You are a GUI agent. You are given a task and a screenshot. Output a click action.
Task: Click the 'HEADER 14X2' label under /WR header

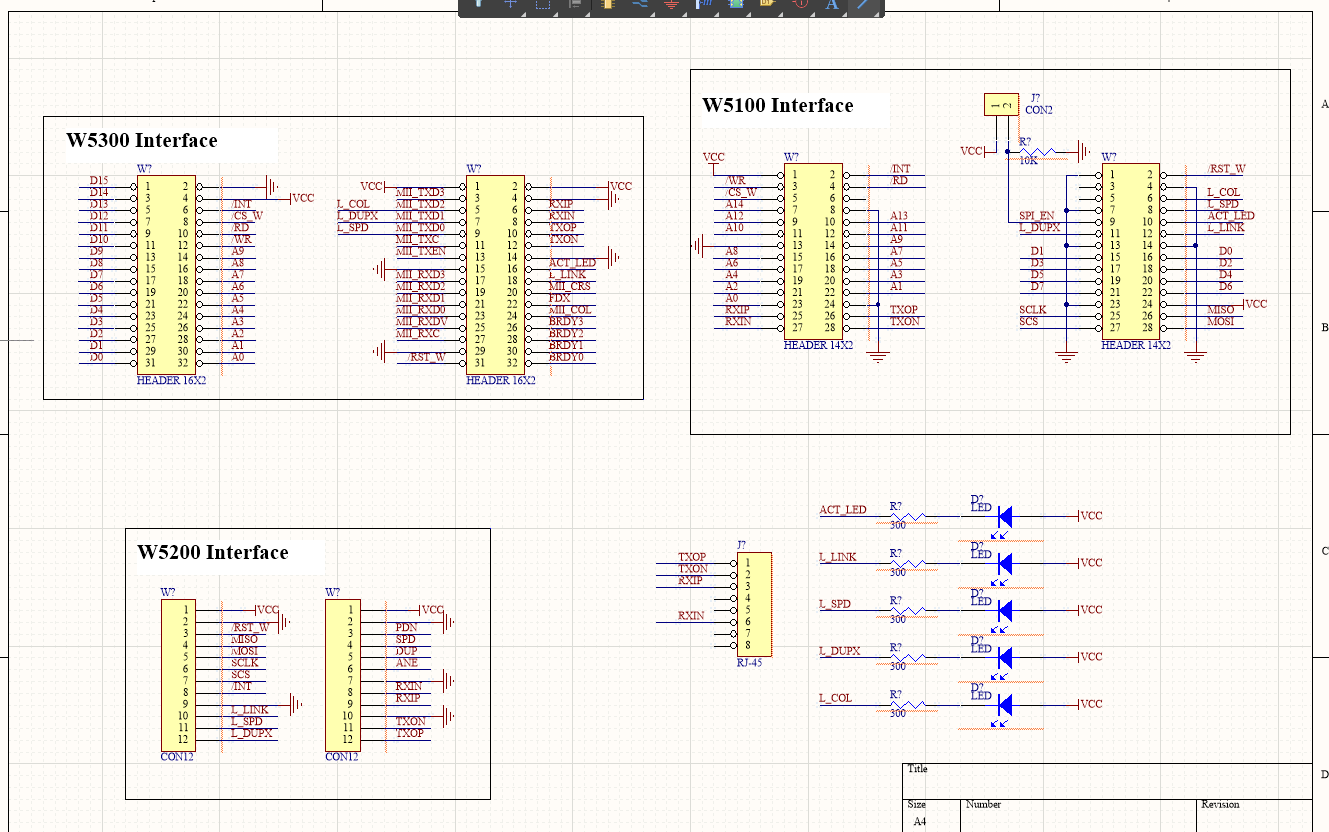(818, 345)
